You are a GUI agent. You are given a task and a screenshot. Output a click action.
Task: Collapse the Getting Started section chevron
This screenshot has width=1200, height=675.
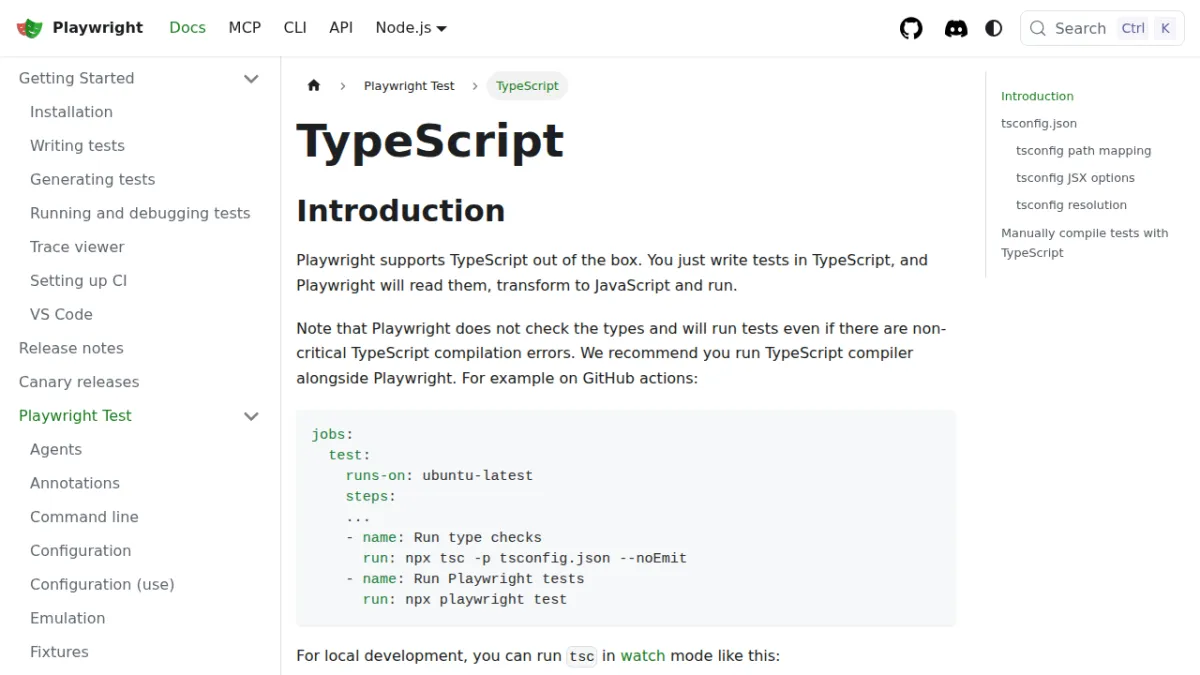point(252,79)
